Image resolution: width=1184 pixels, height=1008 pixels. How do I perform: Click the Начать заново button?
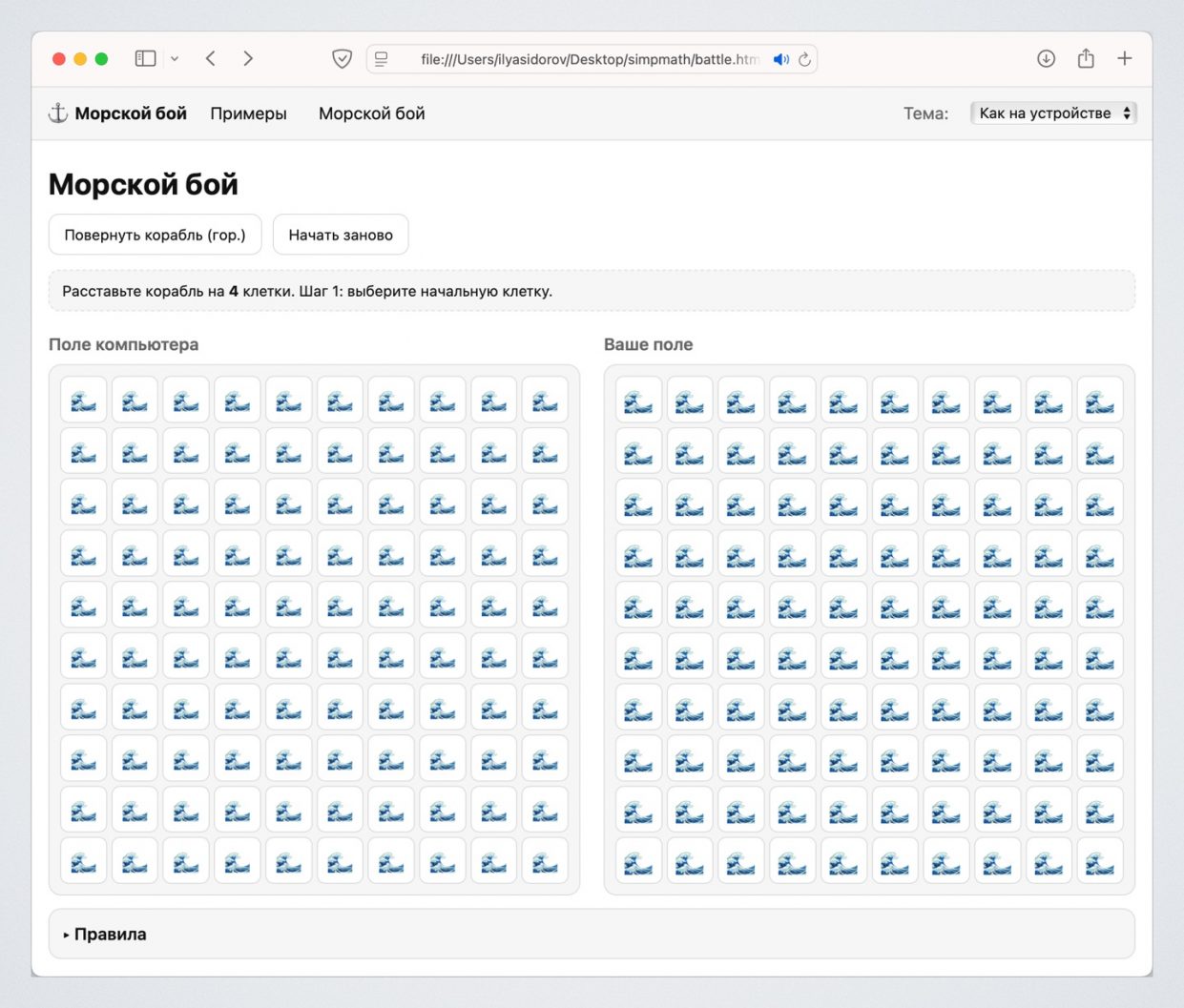point(341,235)
